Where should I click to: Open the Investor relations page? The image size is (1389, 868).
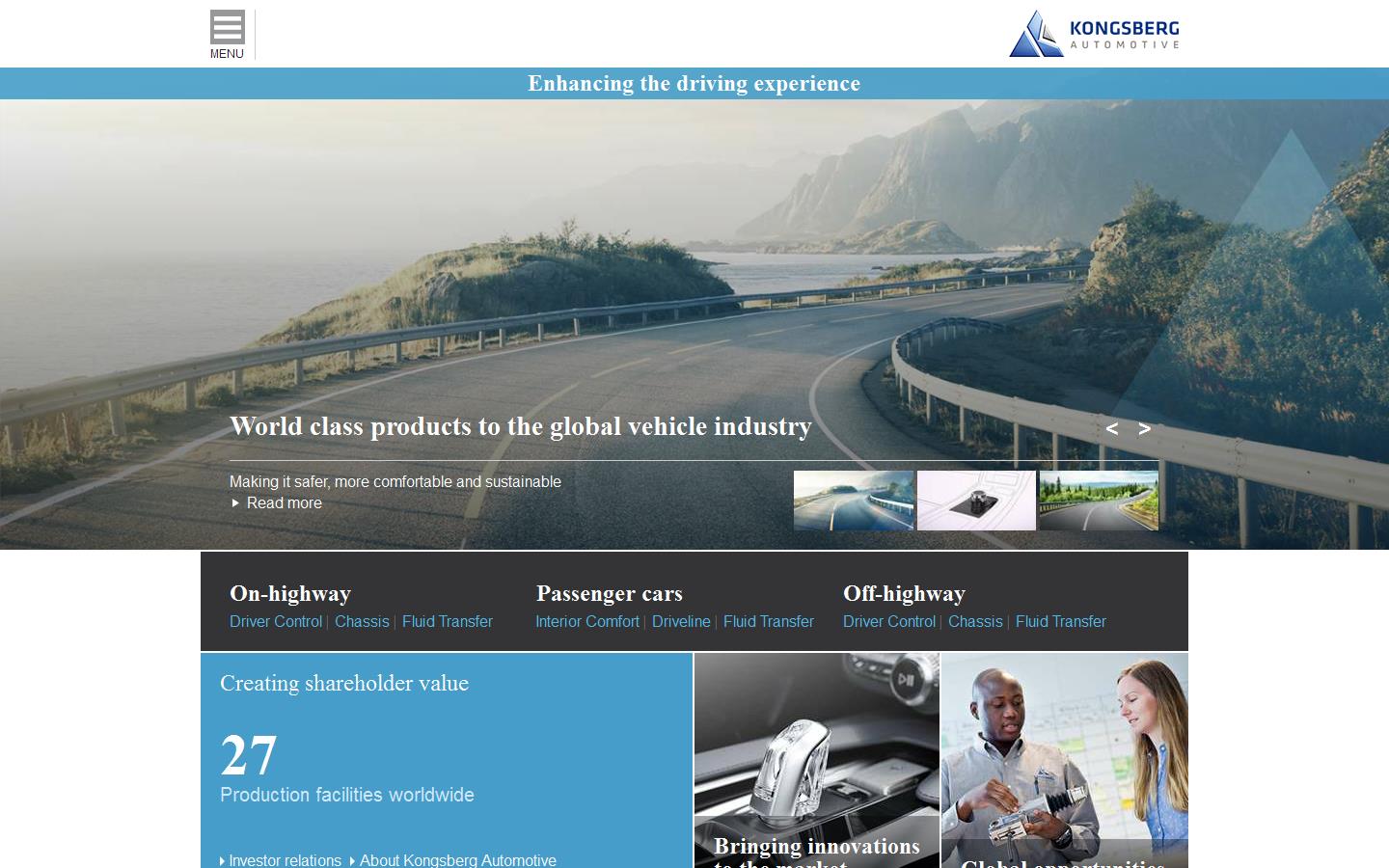pos(286,860)
